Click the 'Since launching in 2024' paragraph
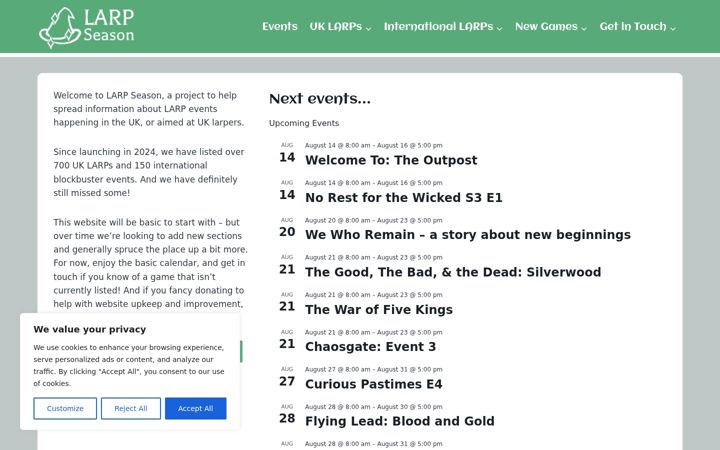 coord(149,172)
